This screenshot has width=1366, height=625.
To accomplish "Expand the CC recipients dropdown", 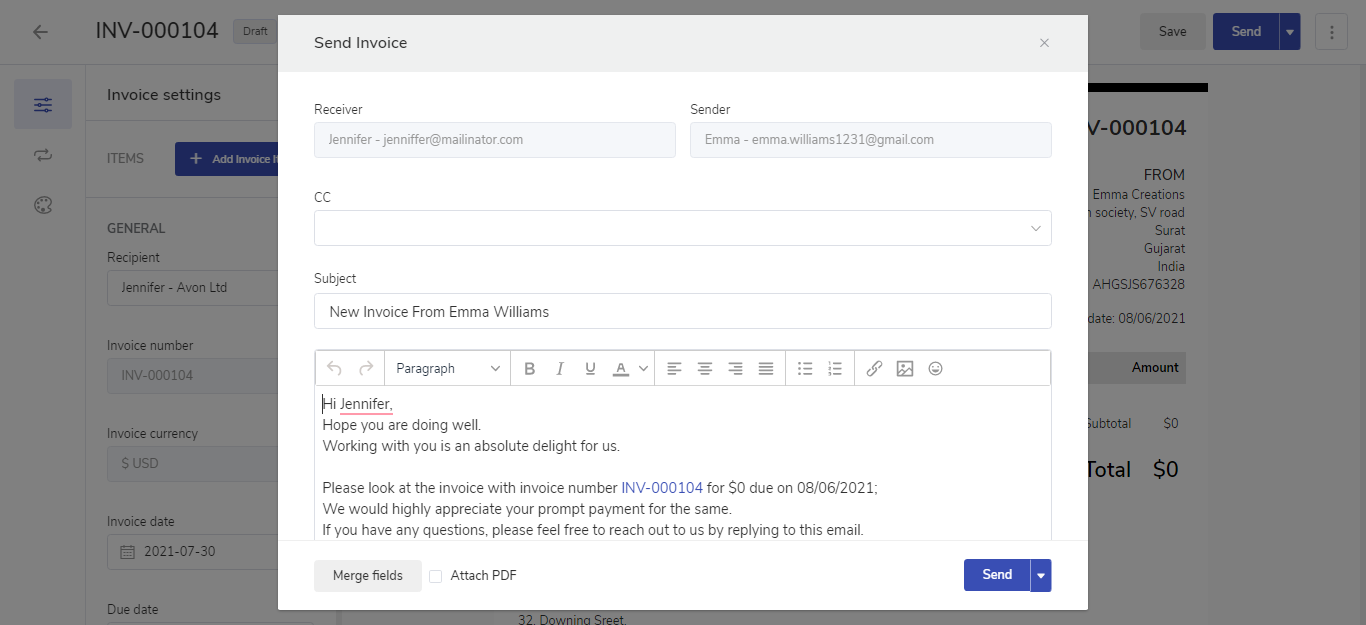I will [x=1035, y=229].
